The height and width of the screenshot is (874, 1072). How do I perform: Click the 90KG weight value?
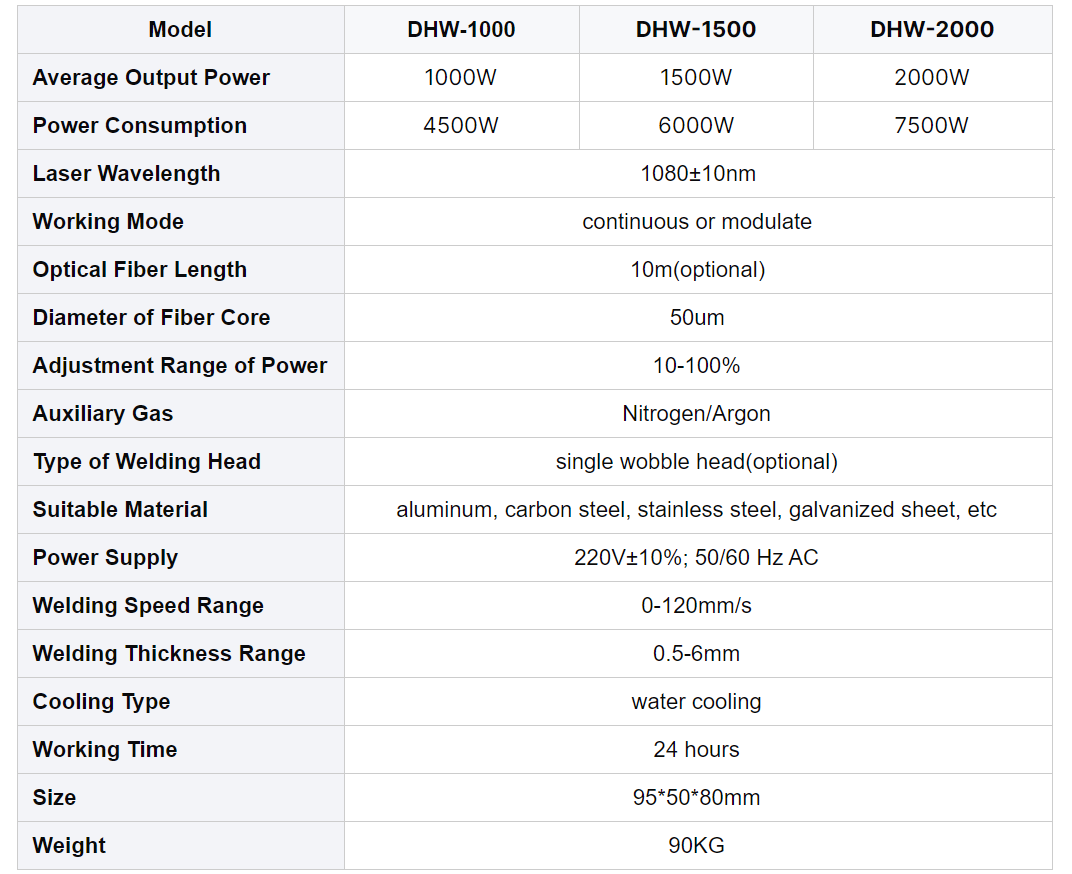pyautogui.click(x=697, y=845)
